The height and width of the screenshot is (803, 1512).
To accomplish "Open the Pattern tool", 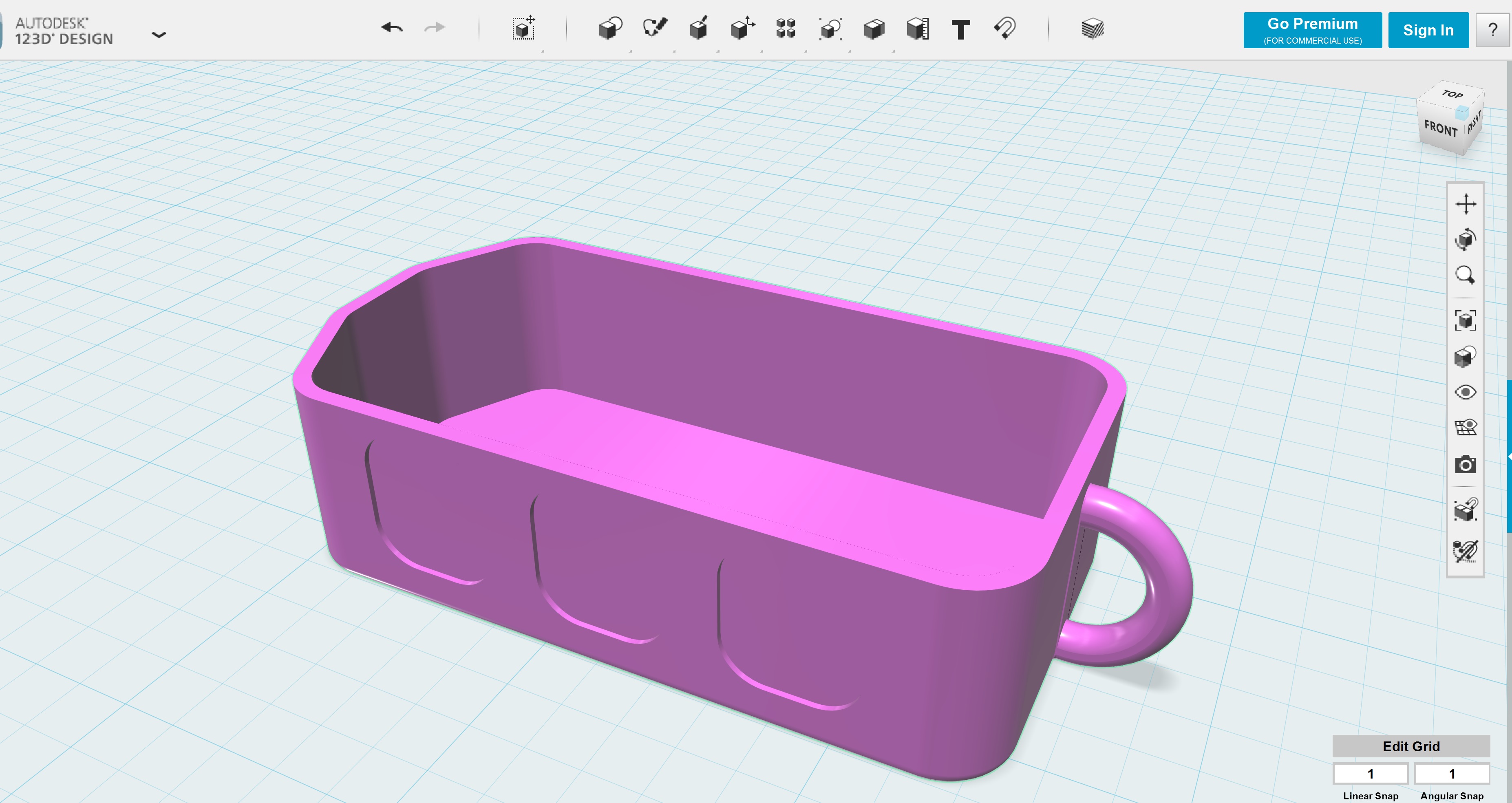I will tap(786, 28).
